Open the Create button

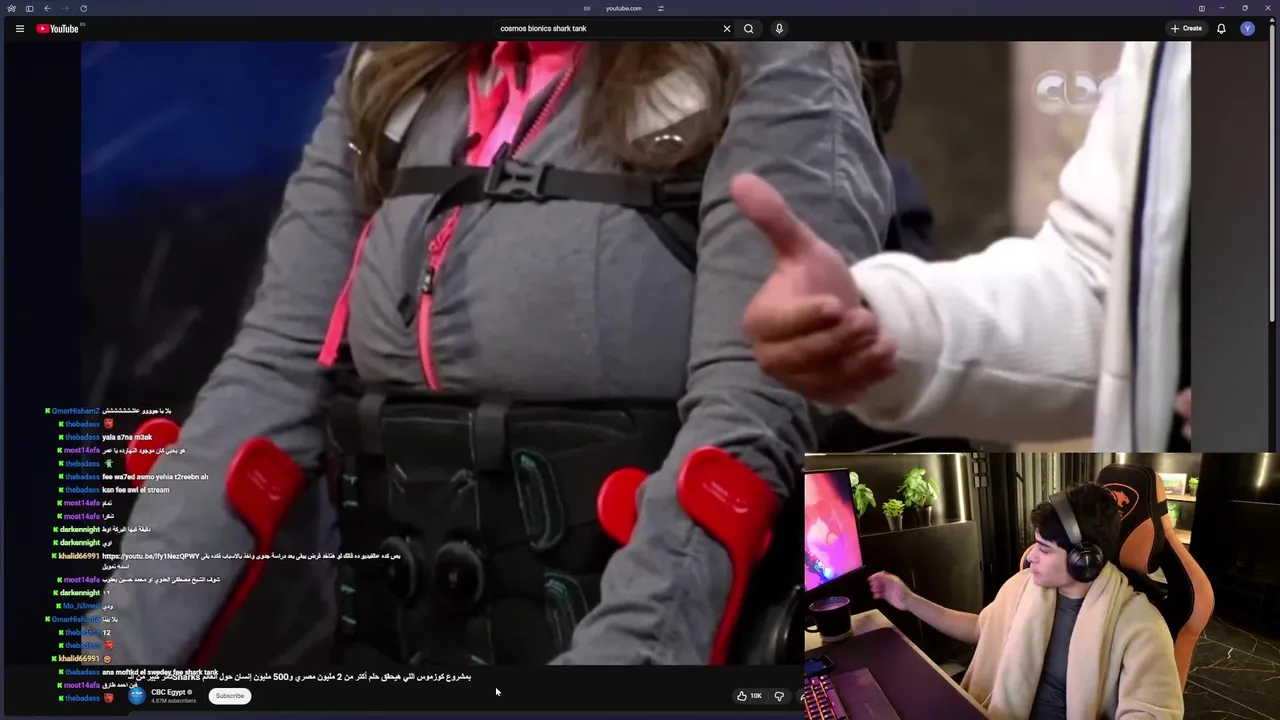[1186, 29]
